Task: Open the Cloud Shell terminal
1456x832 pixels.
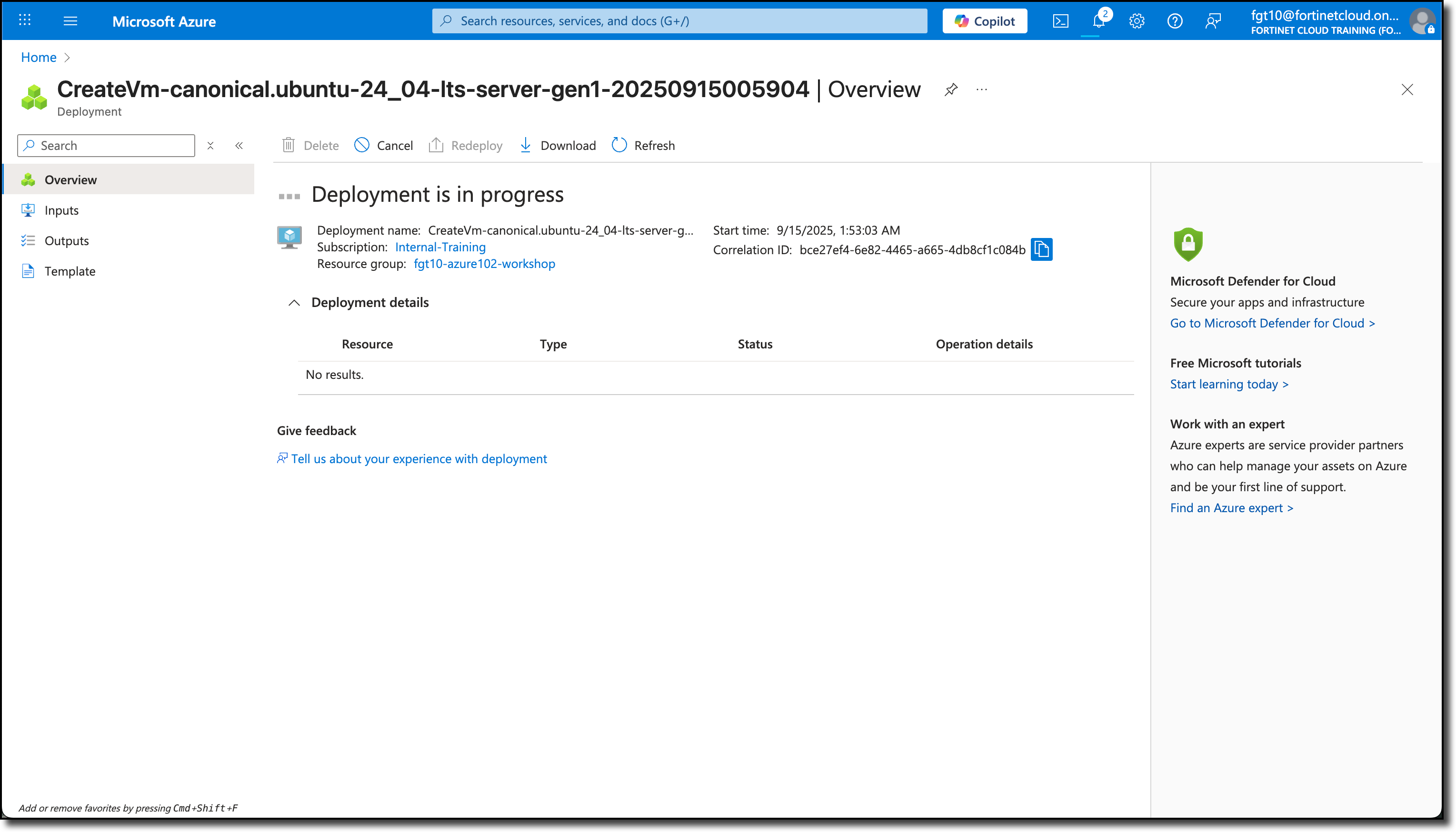Action: 1060,20
